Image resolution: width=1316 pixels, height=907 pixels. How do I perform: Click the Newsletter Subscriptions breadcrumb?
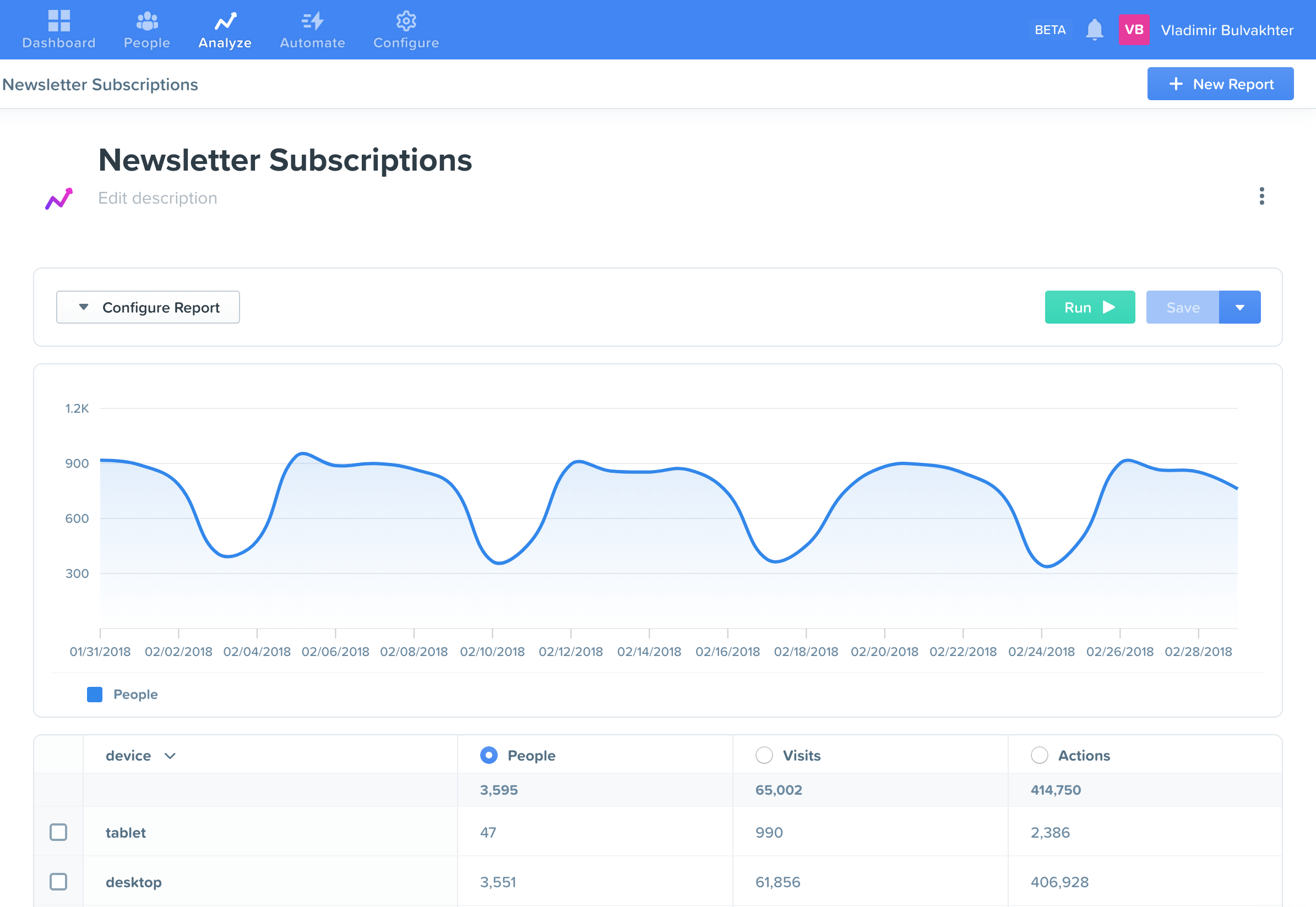pyautogui.click(x=100, y=84)
